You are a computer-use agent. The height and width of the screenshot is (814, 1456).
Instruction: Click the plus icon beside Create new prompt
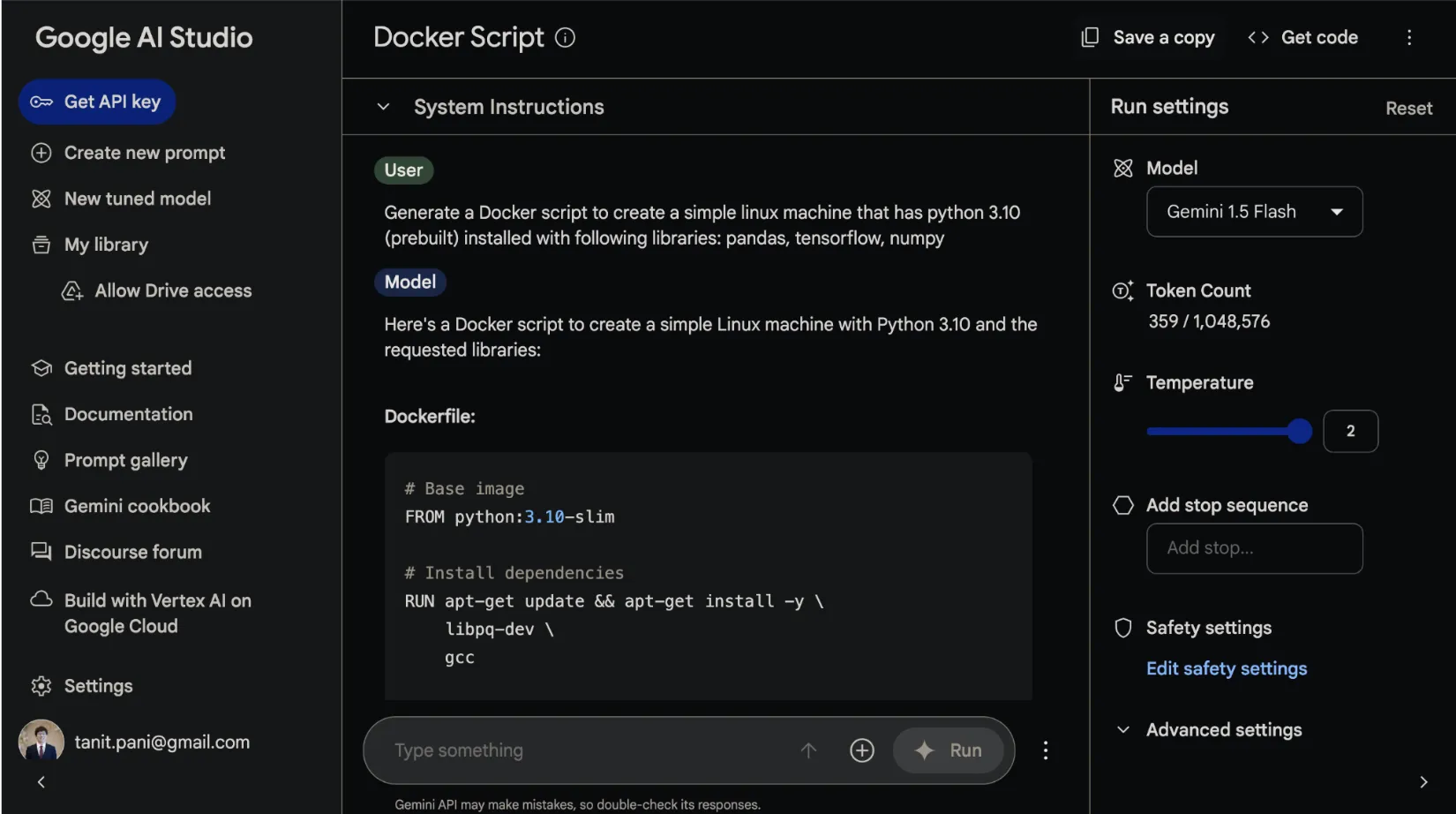coord(41,153)
